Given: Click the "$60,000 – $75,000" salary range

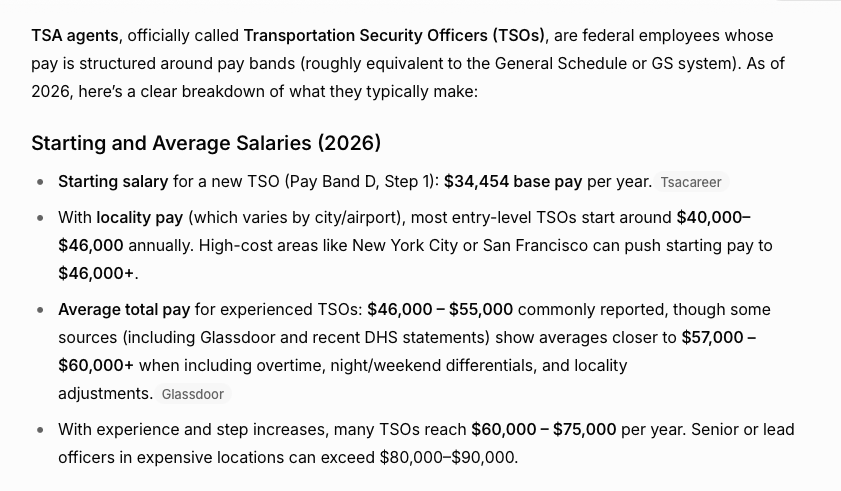Looking at the screenshot, I should (544, 429).
